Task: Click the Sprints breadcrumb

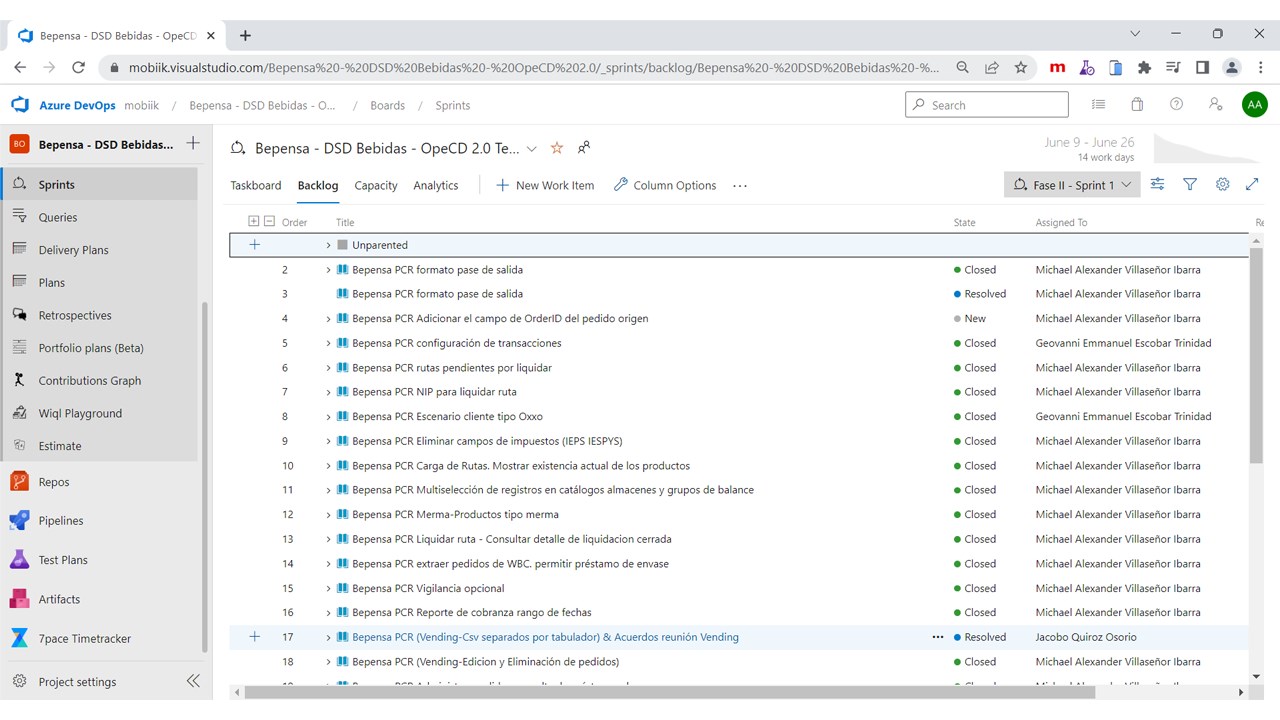Action: click(x=453, y=105)
